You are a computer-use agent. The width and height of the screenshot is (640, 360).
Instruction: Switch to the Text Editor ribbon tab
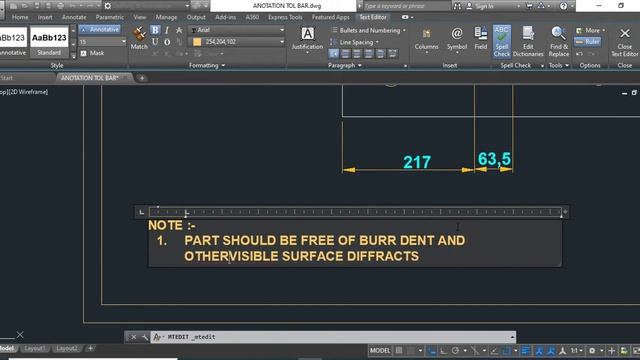coord(373,17)
